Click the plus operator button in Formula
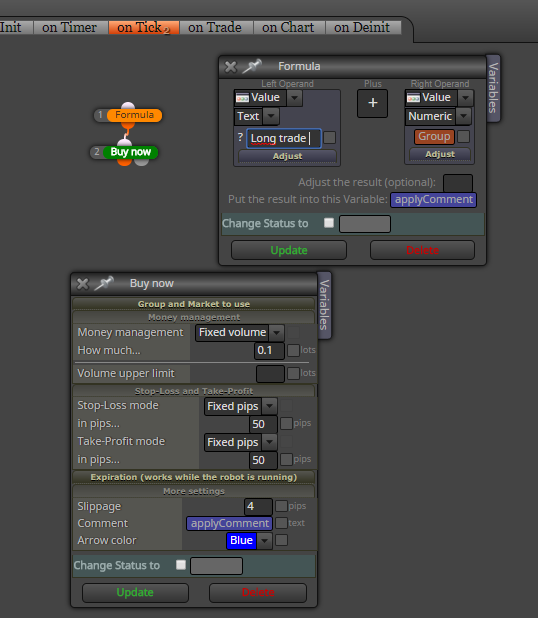The height and width of the screenshot is (618, 538). [372, 103]
